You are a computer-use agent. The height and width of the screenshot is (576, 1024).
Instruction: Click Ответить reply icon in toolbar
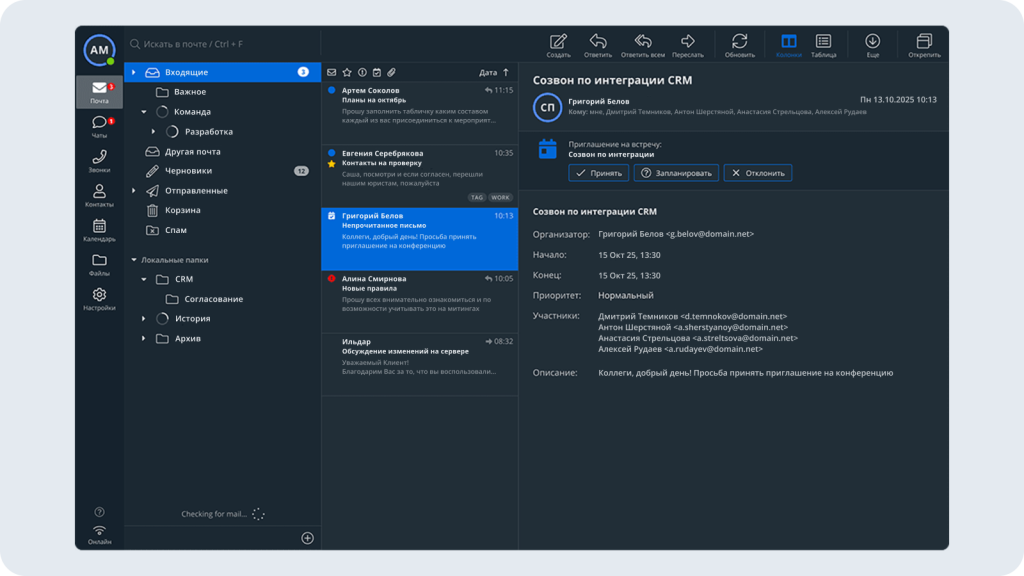point(598,43)
